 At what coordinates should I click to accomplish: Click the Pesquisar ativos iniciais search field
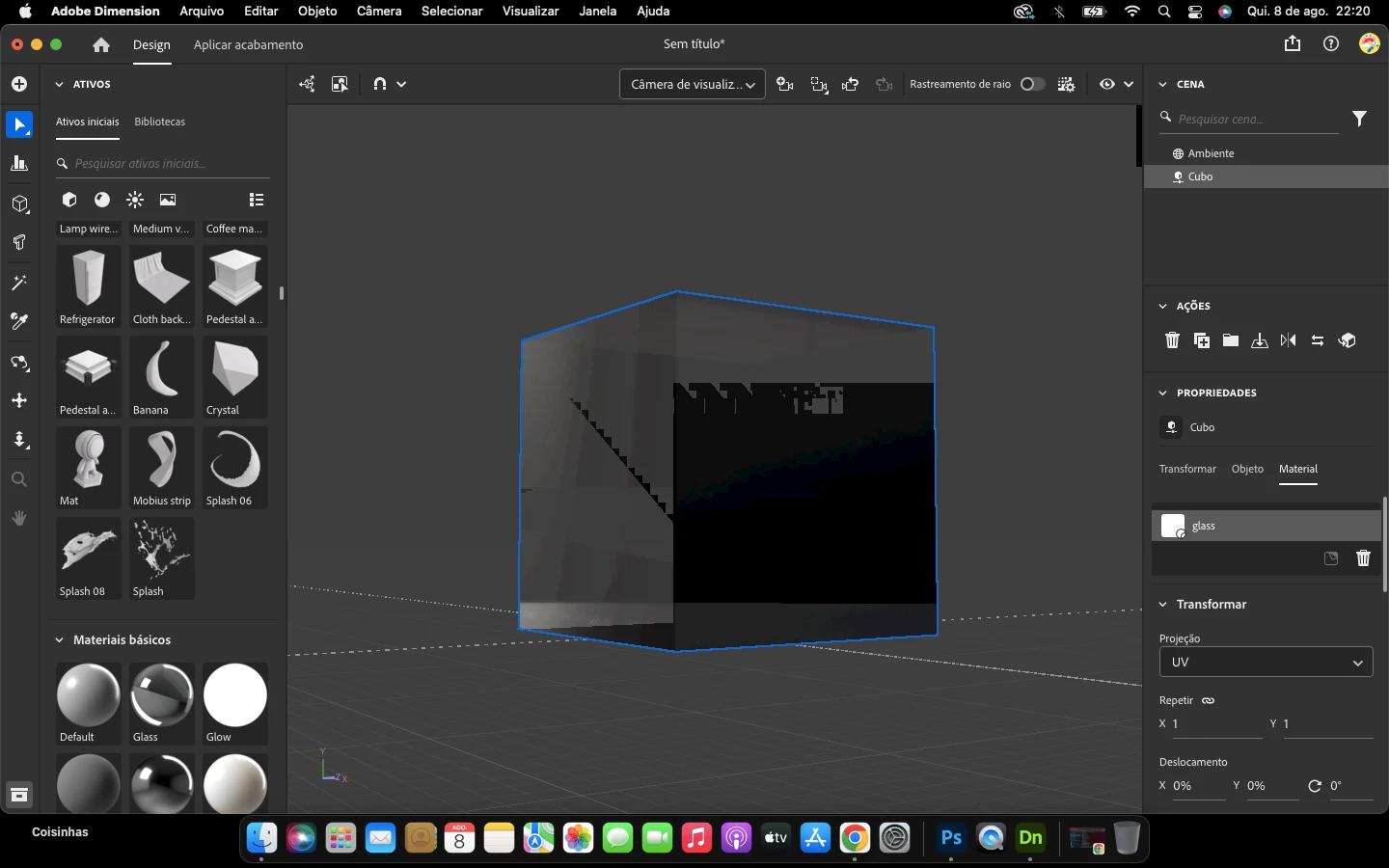point(162,164)
